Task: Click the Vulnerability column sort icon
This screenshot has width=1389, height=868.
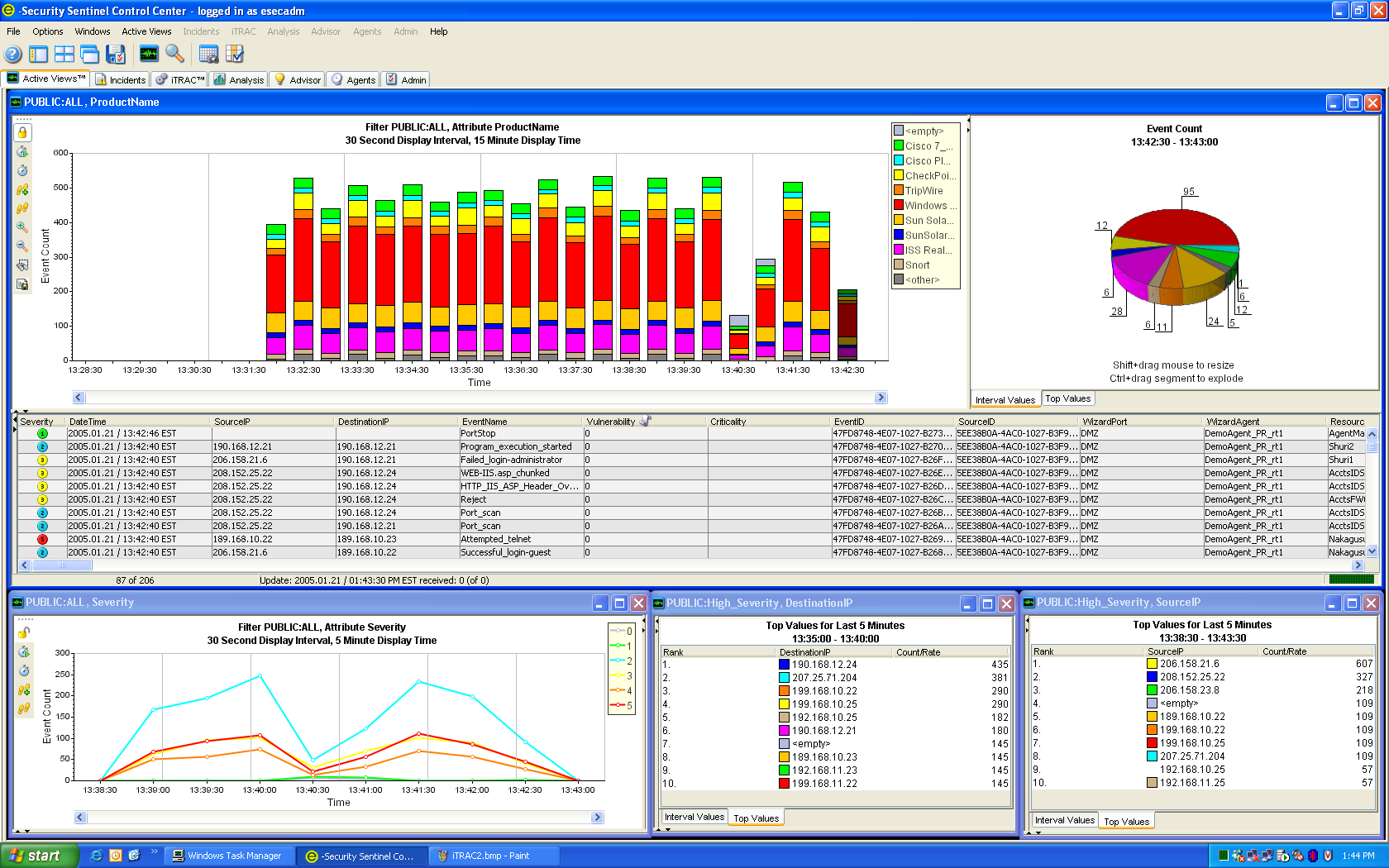Action: pyautogui.click(x=646, y=421)
